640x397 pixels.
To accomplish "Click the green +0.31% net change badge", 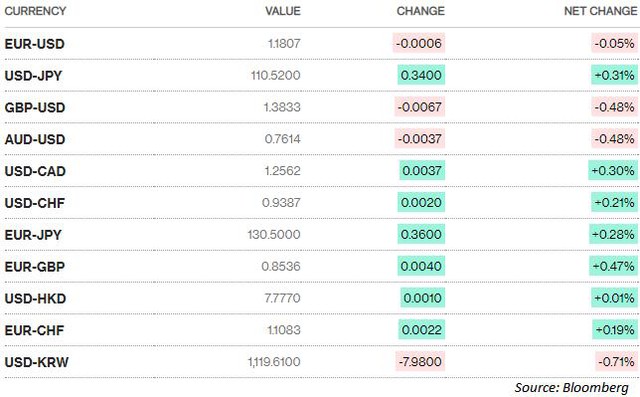I will 614,75.
